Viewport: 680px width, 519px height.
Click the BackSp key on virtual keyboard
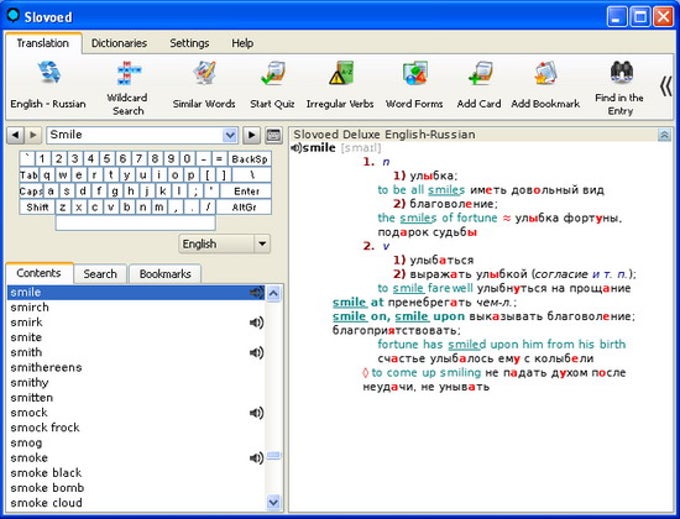pyautogui.click(x=250, y=159)
